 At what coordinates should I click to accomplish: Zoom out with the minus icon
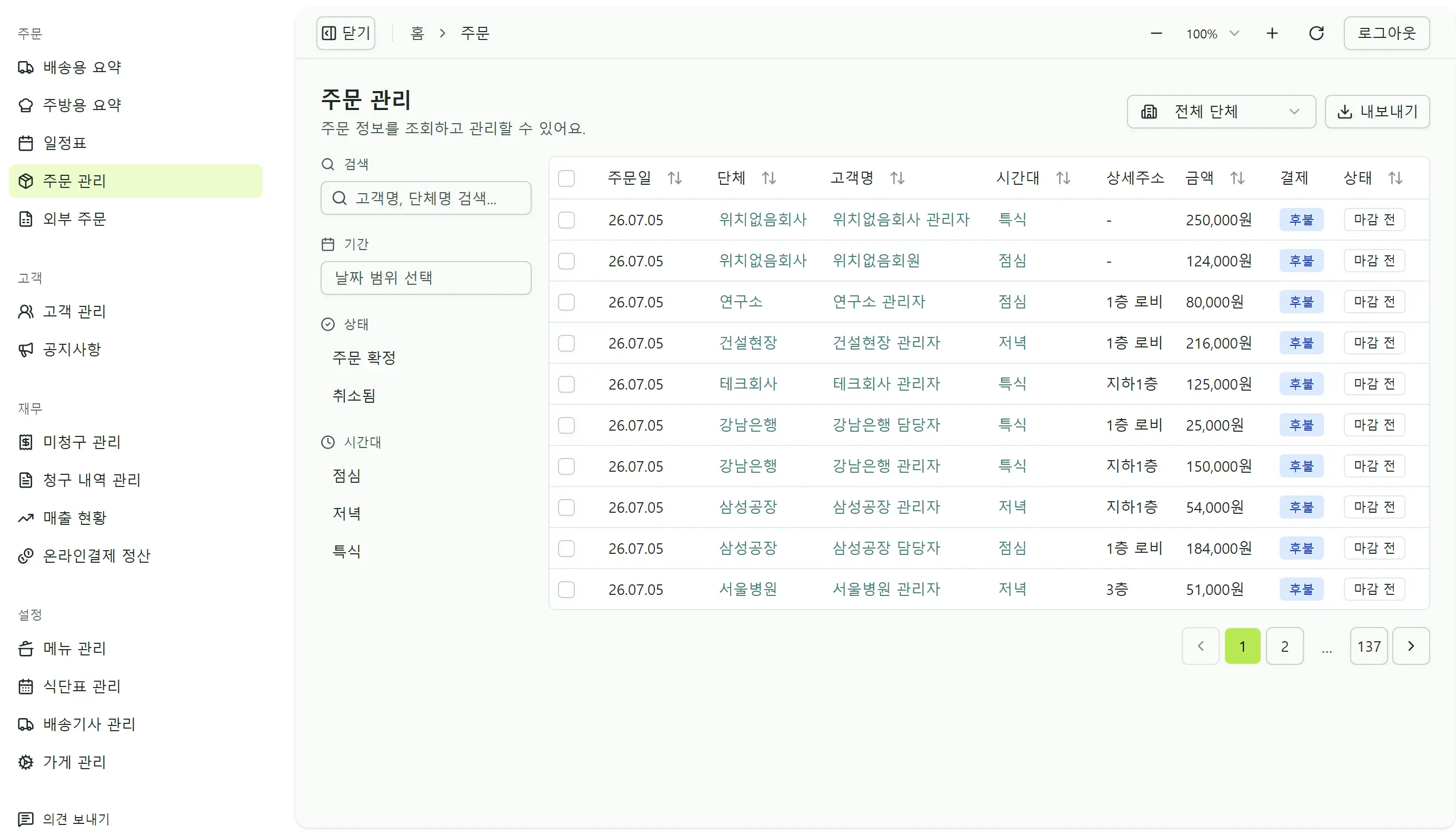click(x=1156, y=33)
